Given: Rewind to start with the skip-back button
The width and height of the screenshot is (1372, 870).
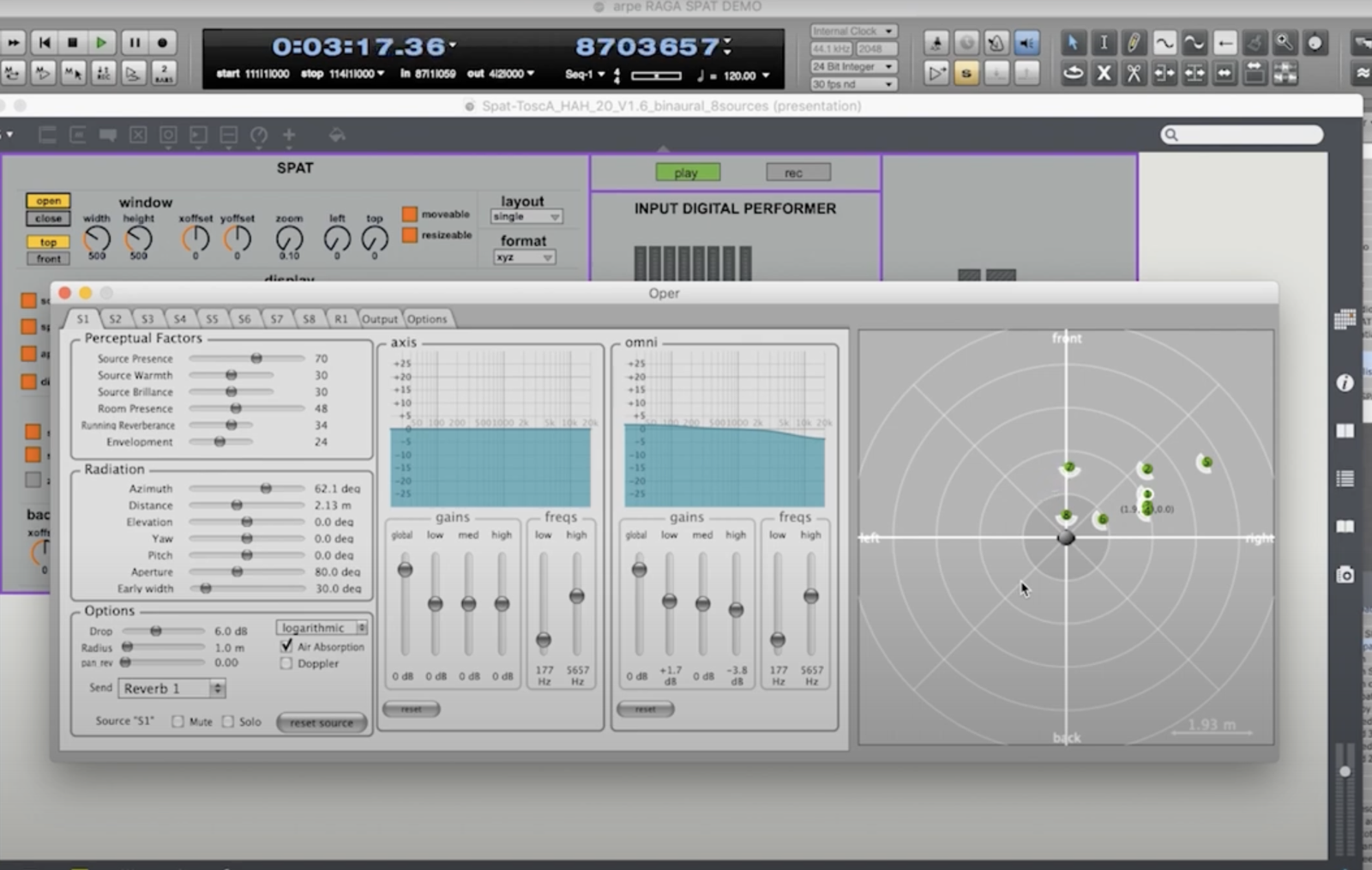Looking at the screenshot, I should (45, 42).
